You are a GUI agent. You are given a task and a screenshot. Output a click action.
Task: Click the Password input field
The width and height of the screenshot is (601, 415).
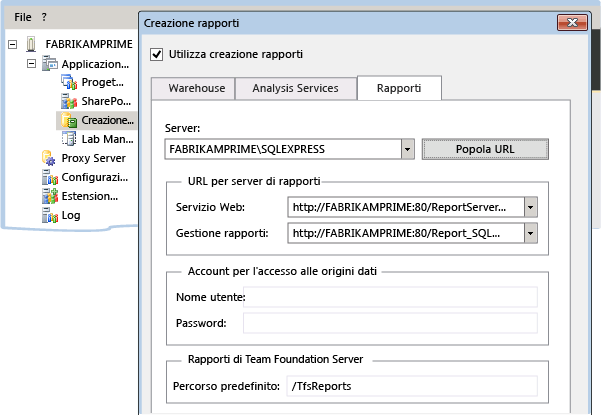pyautogui.click(x=390, y=323)
